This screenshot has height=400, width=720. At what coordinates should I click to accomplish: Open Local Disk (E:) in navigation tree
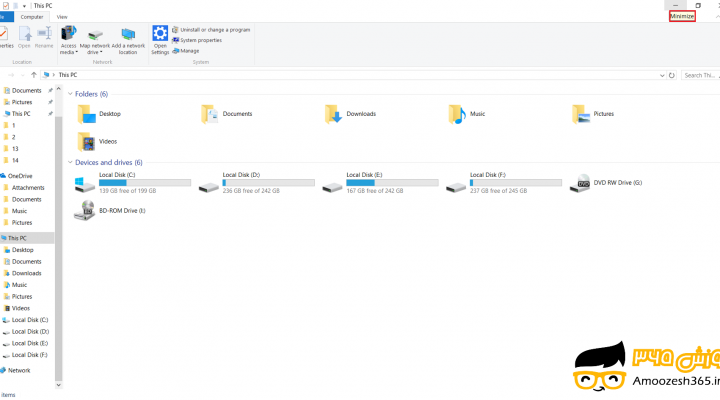tap(30, 343)
